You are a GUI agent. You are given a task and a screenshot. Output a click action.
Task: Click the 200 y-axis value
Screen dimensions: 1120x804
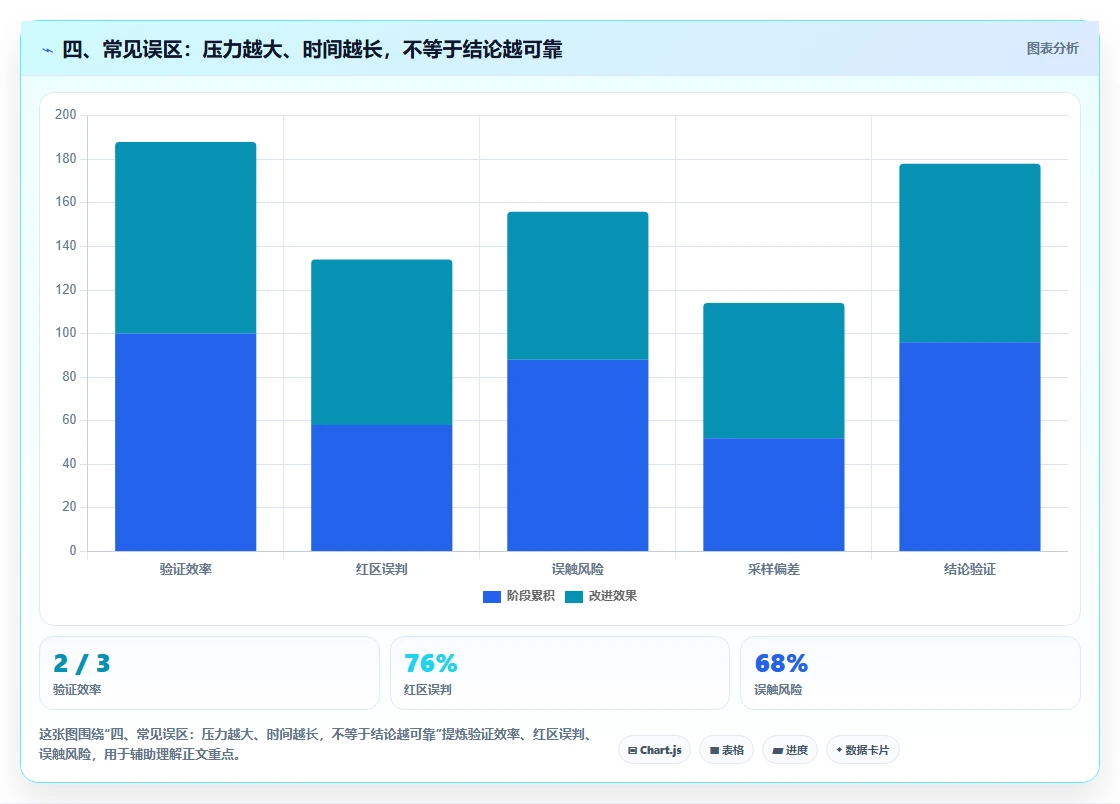[66, 114]
